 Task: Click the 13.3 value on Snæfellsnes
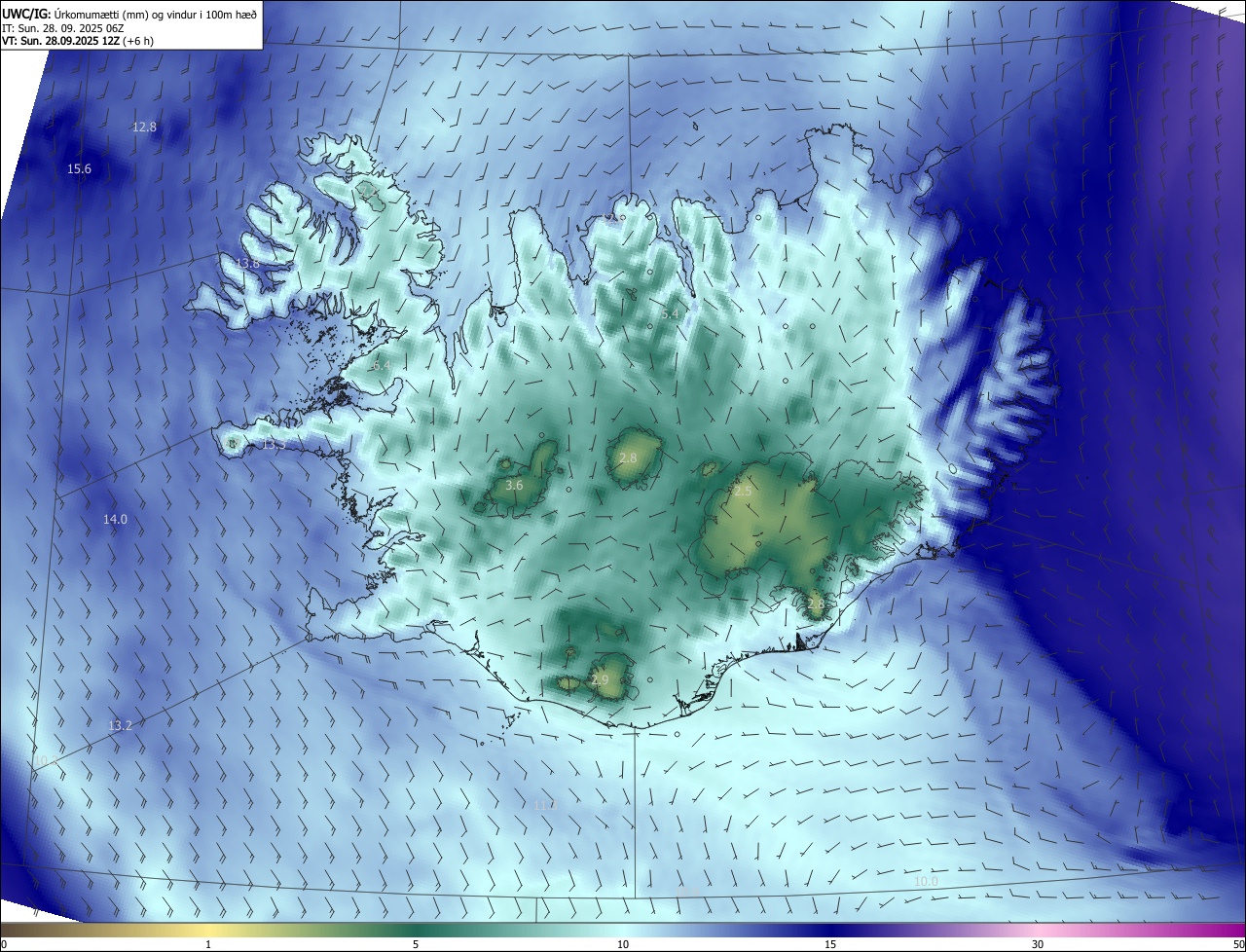275,445
